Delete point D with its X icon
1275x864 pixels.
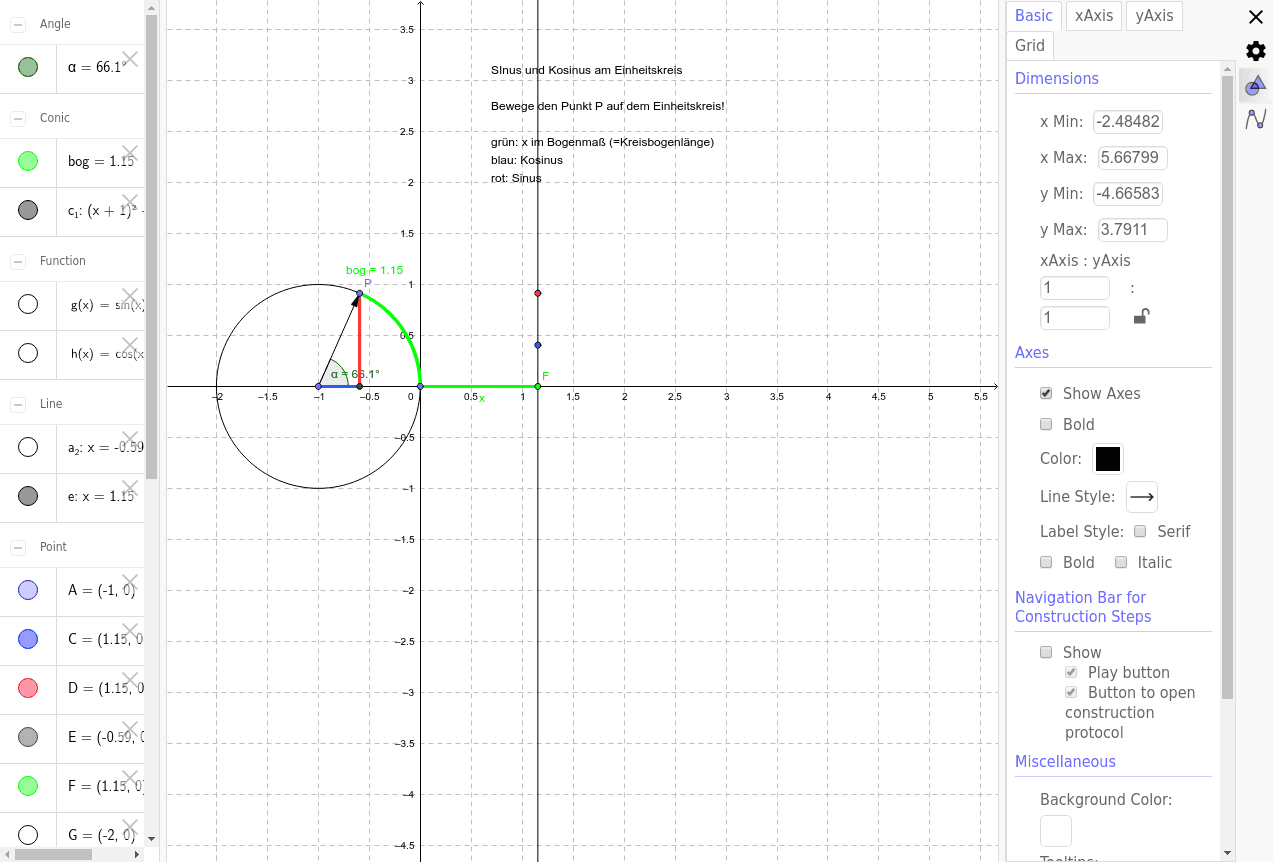click(x=129, y=680)
